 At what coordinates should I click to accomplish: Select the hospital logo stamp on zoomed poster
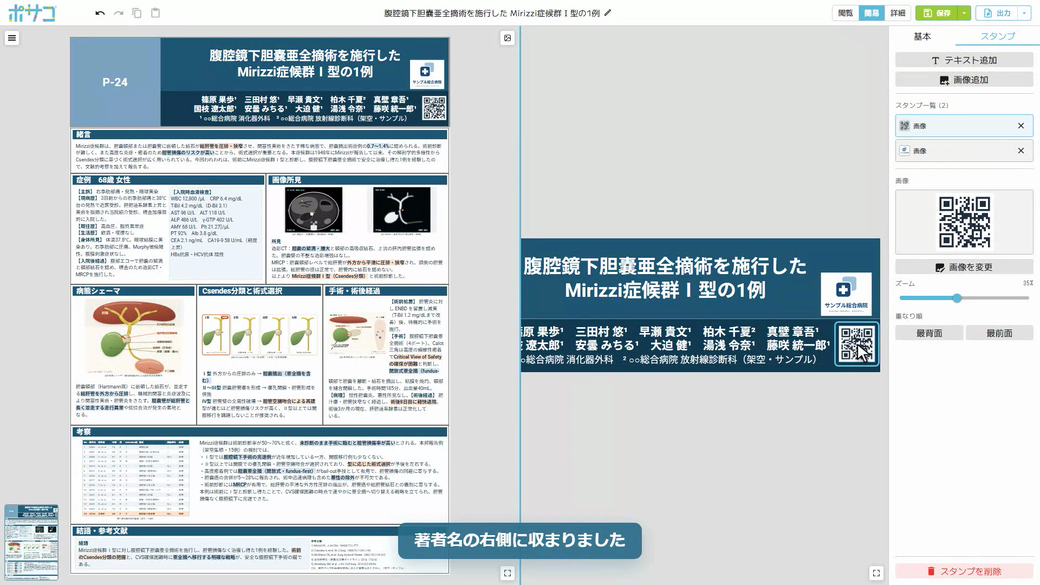pos(846,293)
